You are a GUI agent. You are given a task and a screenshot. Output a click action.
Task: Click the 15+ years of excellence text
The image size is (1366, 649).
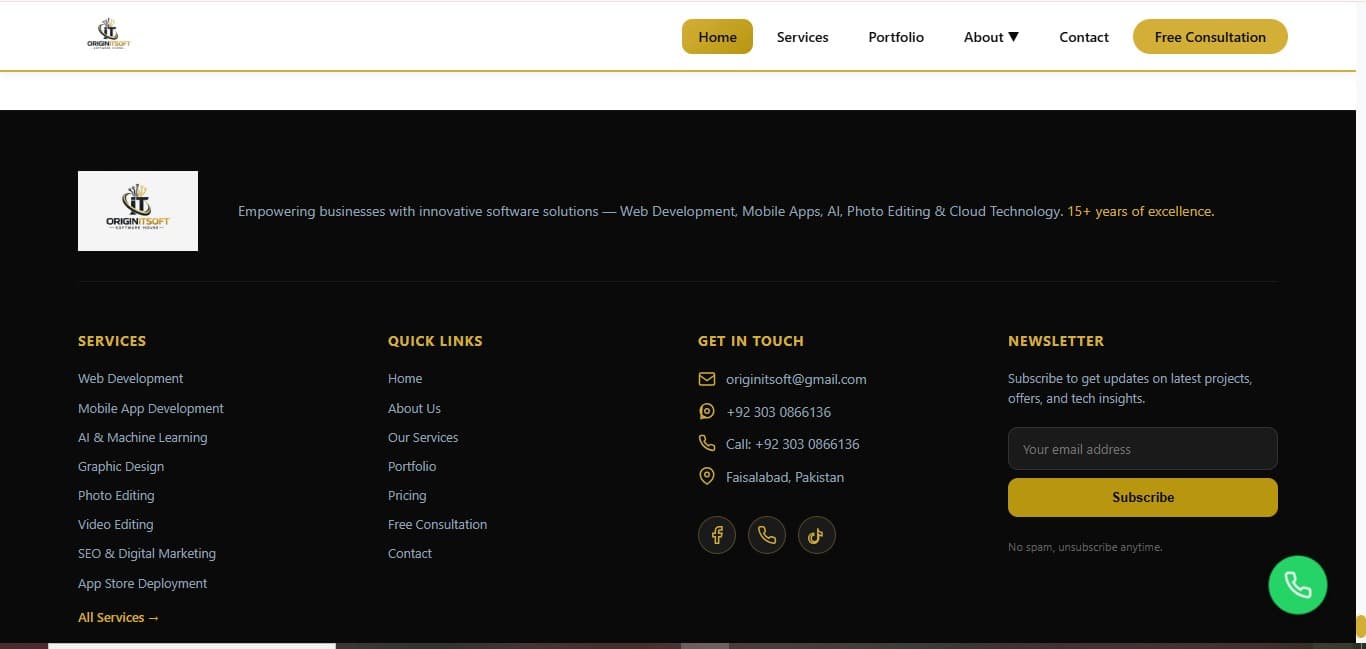1141,211
